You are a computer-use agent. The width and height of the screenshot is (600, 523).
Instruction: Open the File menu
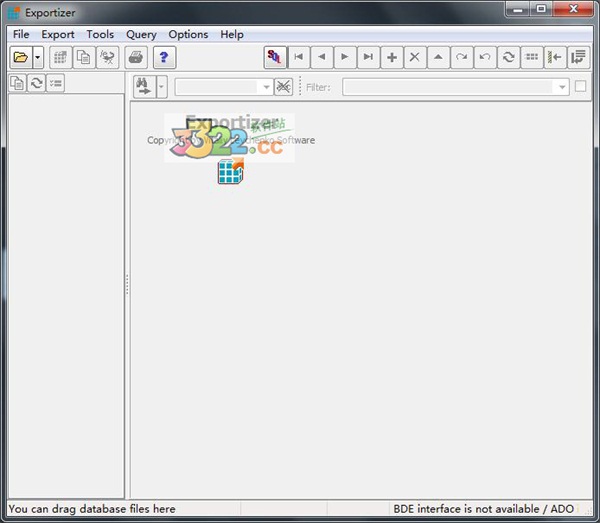[21, 34]
